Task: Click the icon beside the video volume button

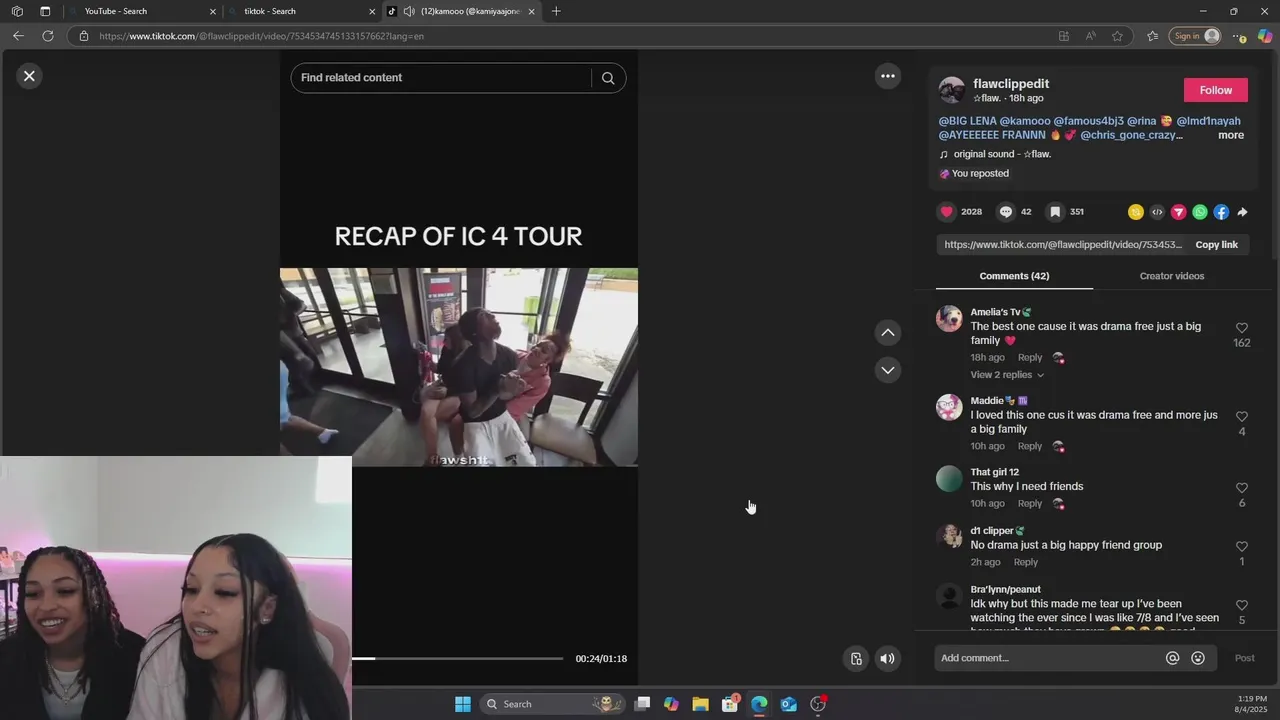Action: point(856,658)
